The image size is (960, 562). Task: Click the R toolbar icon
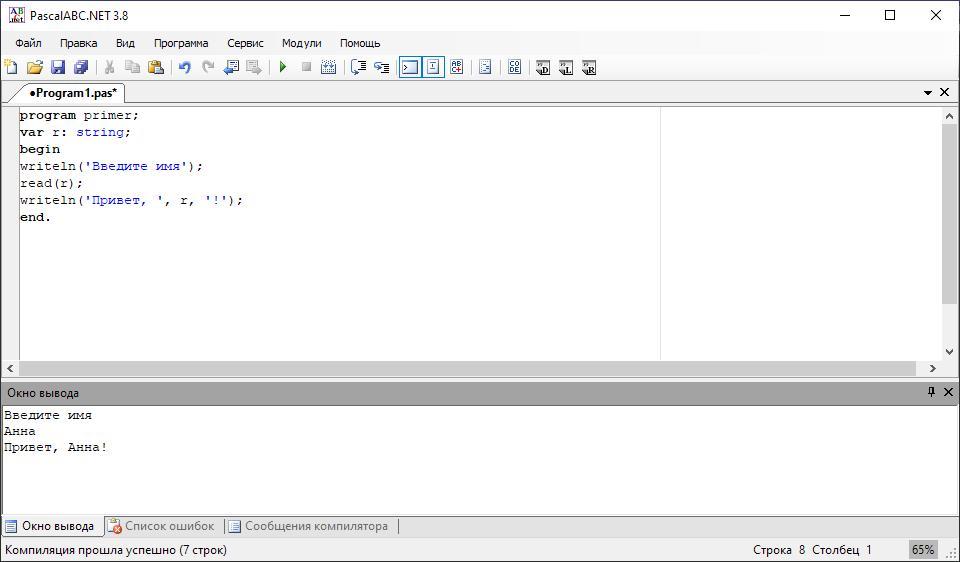coord(589,67)
